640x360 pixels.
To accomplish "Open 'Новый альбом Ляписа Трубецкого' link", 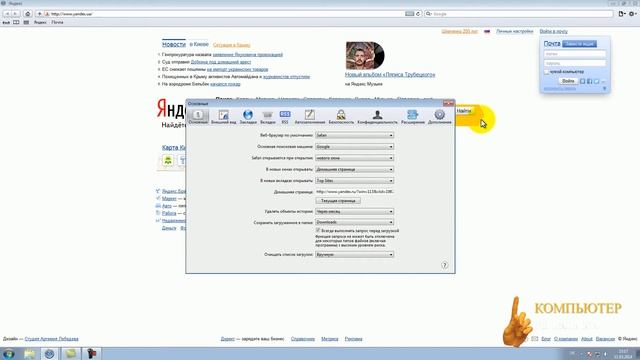I will (390, 75).
